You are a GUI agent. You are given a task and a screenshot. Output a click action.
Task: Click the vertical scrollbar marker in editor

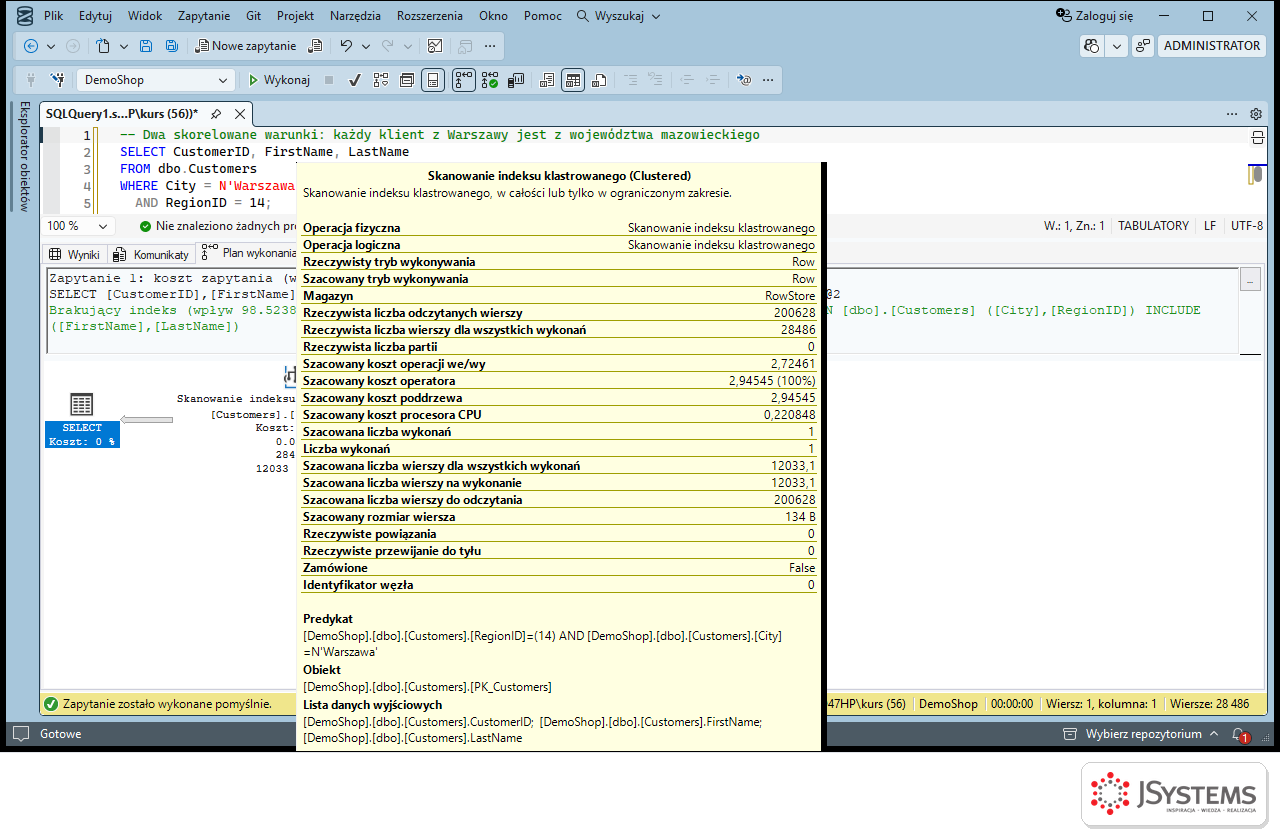tap(1256, 175)
